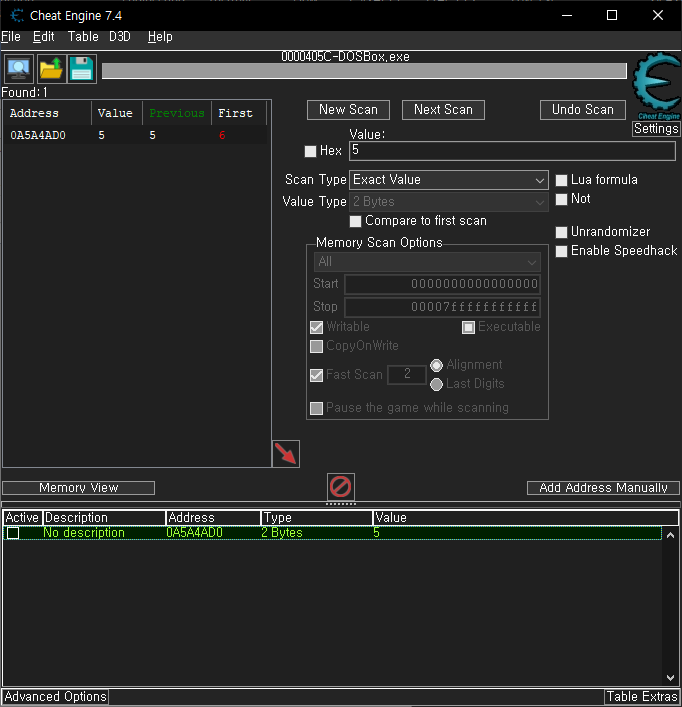The height and width of the screenshot is (707, 682).
Task: Open the Table menu
Action: [83, 37]
